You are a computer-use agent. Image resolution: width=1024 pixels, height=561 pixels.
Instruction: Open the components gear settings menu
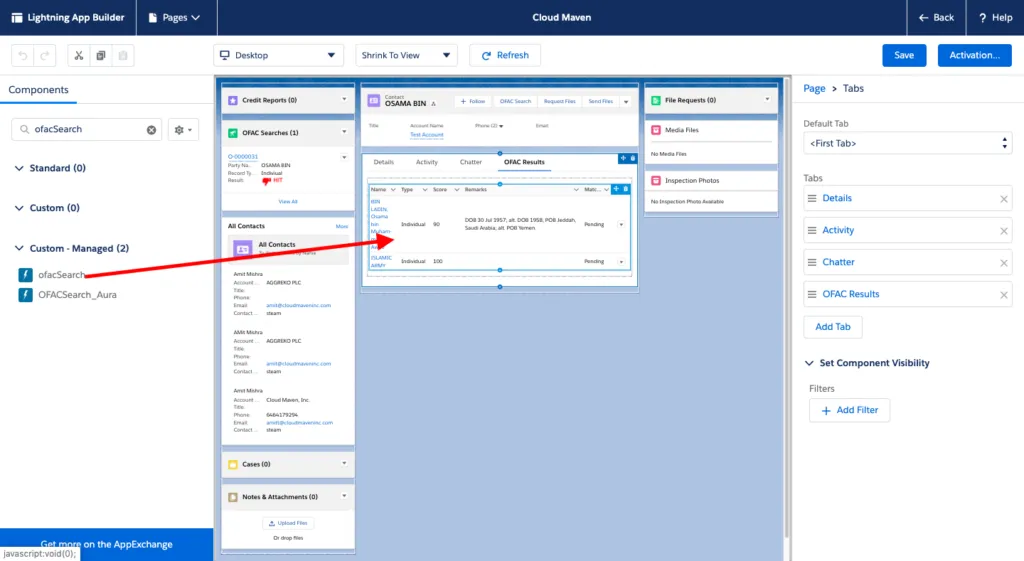pyautogui.click(x=183, y=130)
